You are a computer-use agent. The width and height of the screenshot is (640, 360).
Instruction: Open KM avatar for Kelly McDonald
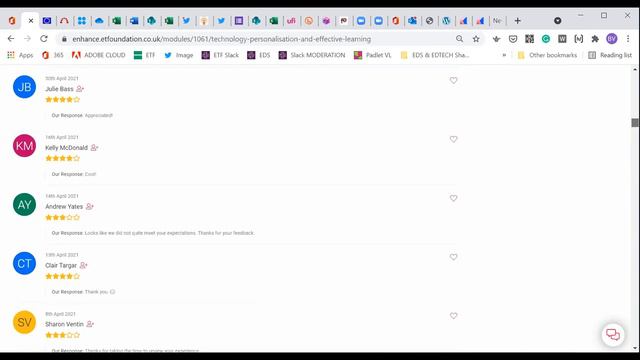pos(24,146)
